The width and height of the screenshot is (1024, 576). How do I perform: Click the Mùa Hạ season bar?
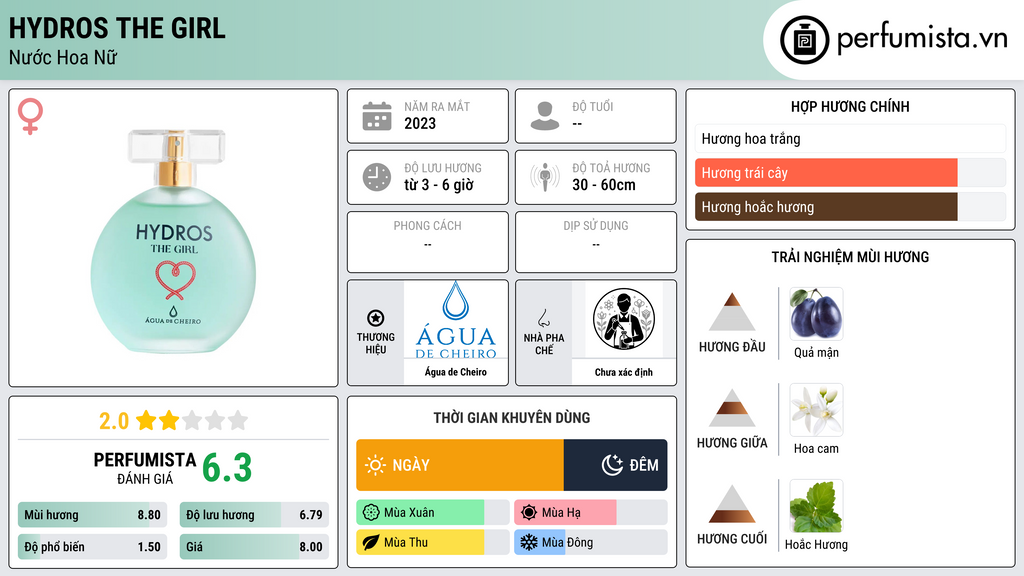point(590,513)
